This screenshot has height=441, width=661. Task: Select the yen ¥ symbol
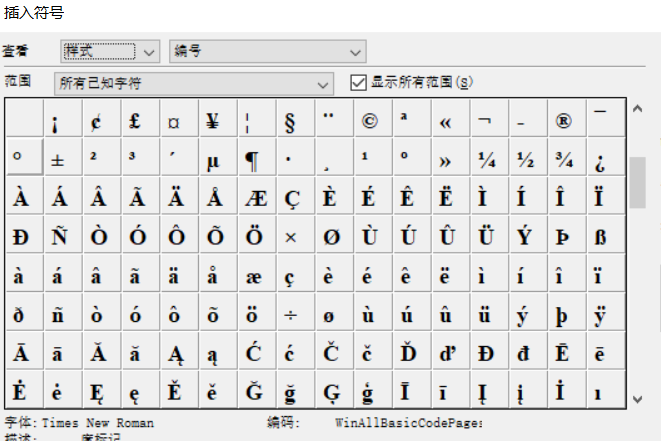pyautogui.click(x=218, y=118)
